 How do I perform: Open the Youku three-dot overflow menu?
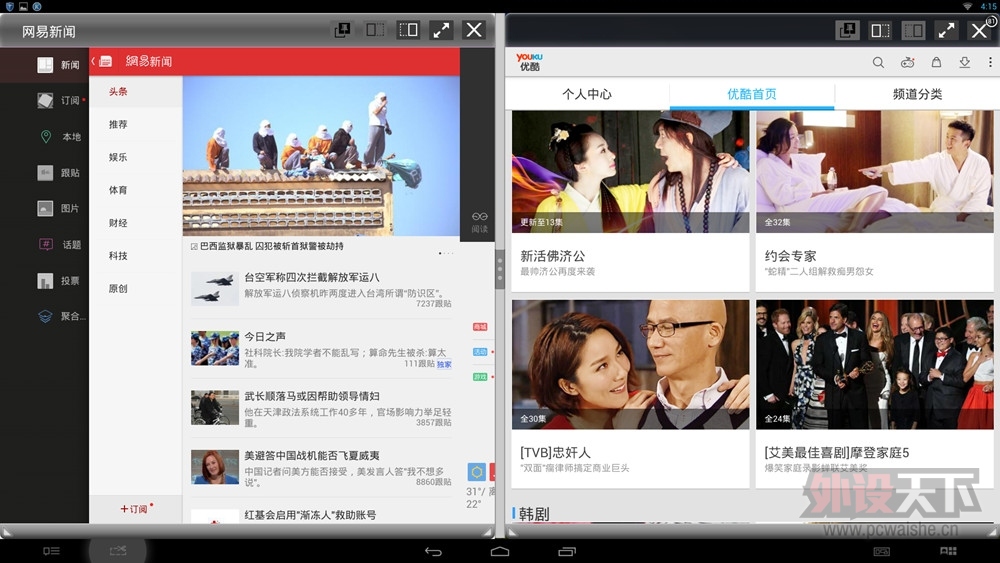(990, 62)
